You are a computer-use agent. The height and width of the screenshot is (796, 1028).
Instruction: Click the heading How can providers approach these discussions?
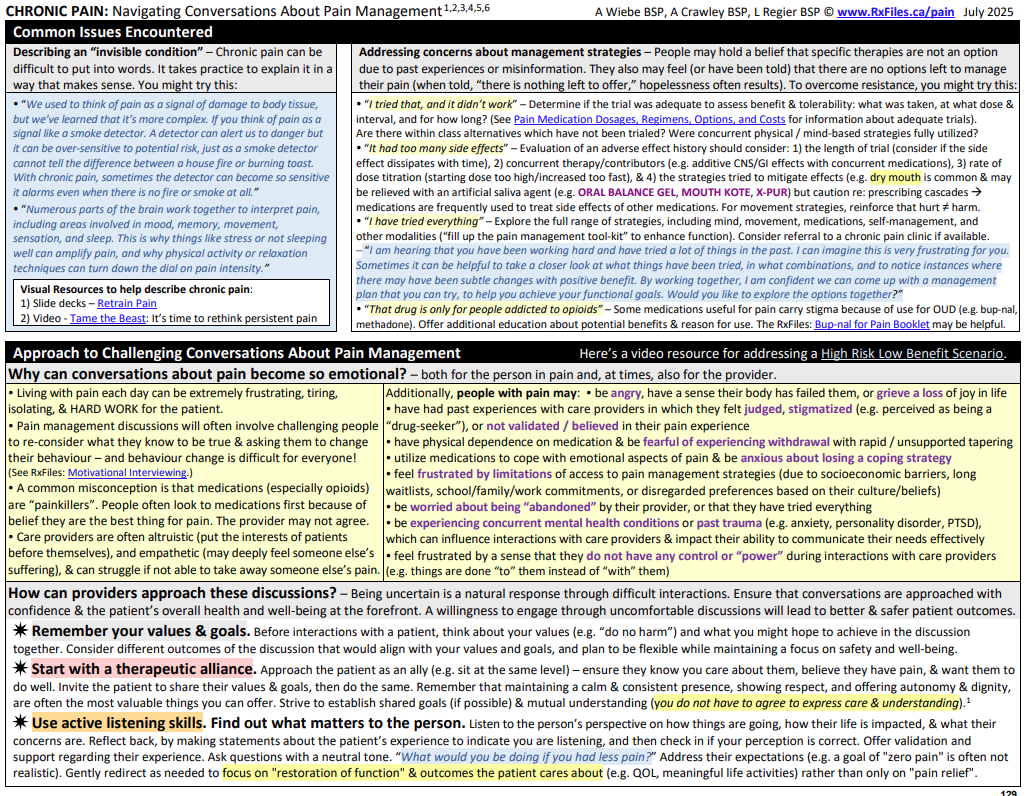point(172,593)
